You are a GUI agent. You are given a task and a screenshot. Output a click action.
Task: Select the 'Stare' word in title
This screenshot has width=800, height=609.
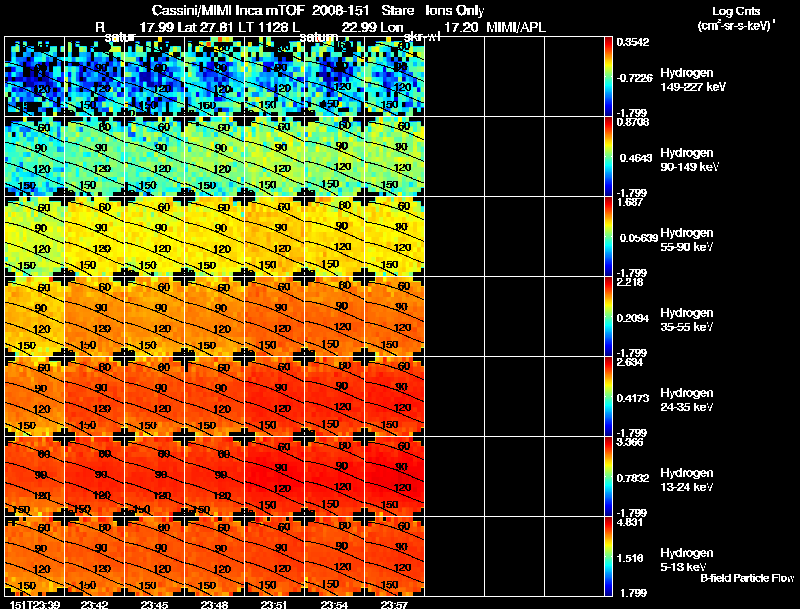click(x=398, y=11)
